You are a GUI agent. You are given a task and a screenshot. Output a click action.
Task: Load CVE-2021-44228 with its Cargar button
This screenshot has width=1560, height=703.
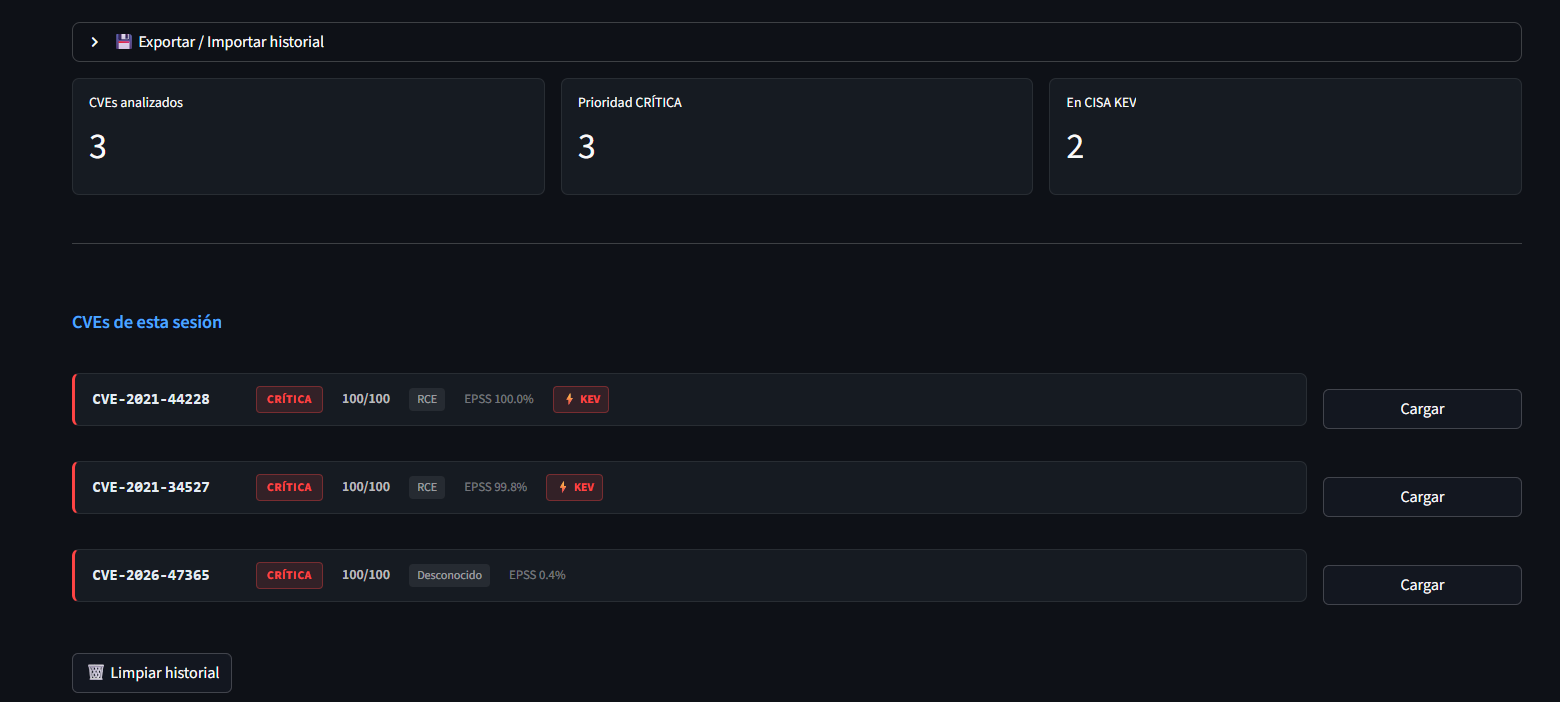click(1421, 409)
